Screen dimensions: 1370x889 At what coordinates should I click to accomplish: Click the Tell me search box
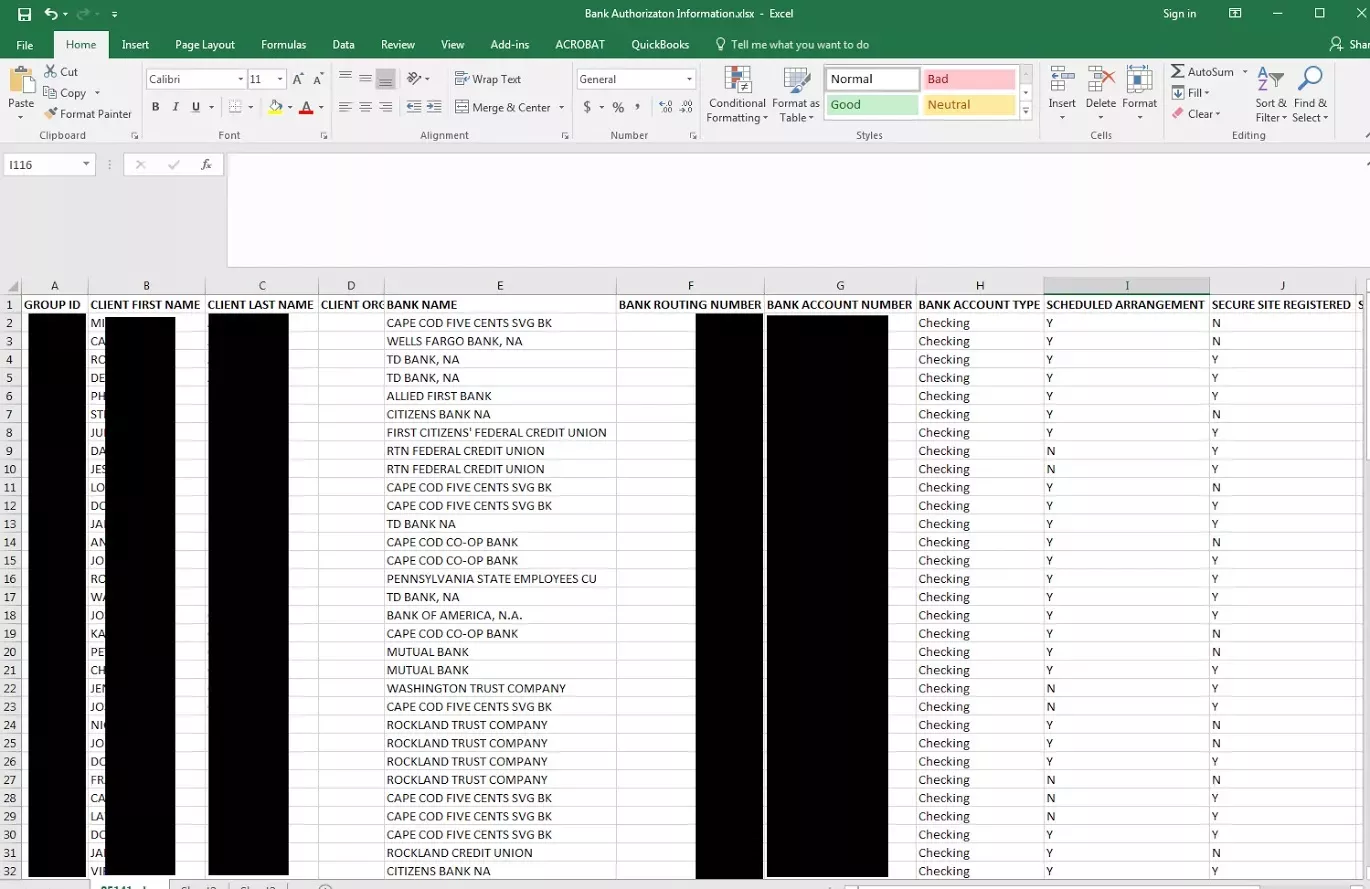point(799,45)
